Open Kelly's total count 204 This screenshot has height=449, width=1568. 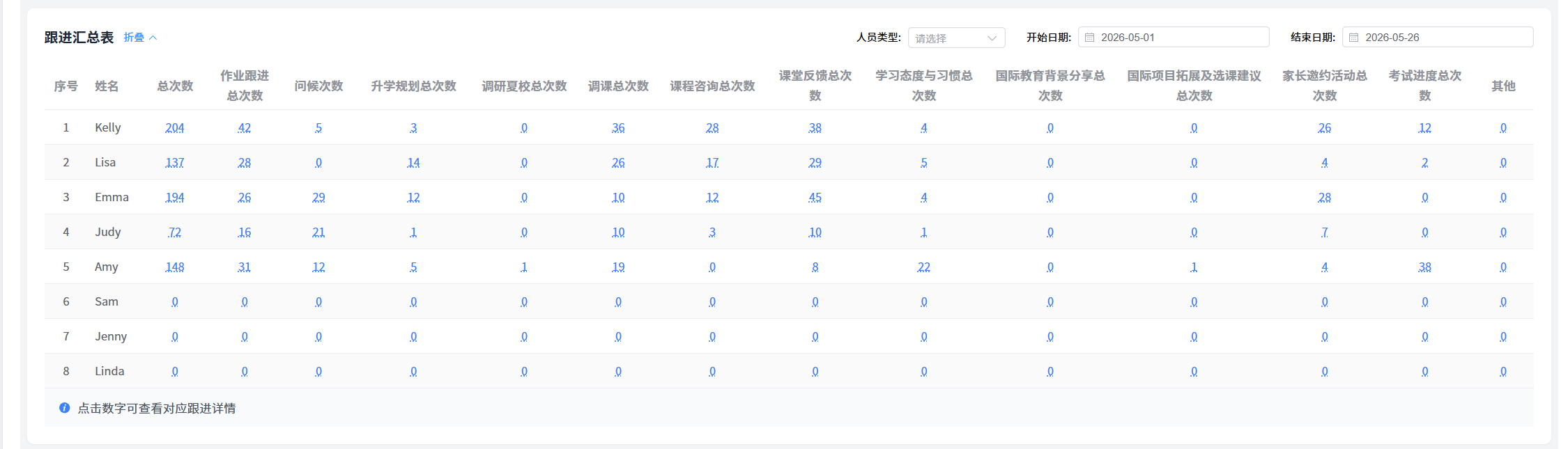[x=175, y=128]
